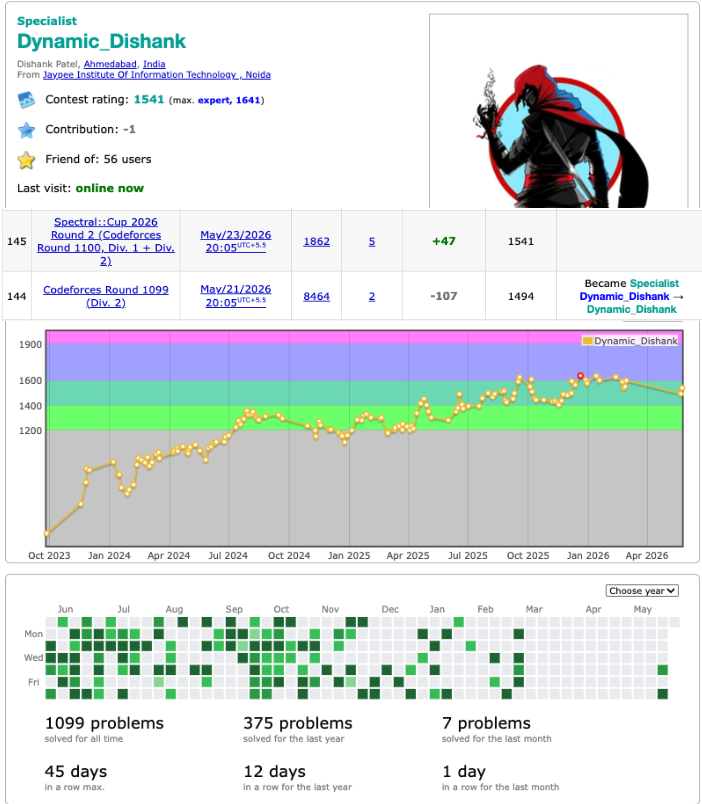Screen dimensions: 702x804
Task: Click the '7 problems' last month stat
Action: click(x=486, y=723)
